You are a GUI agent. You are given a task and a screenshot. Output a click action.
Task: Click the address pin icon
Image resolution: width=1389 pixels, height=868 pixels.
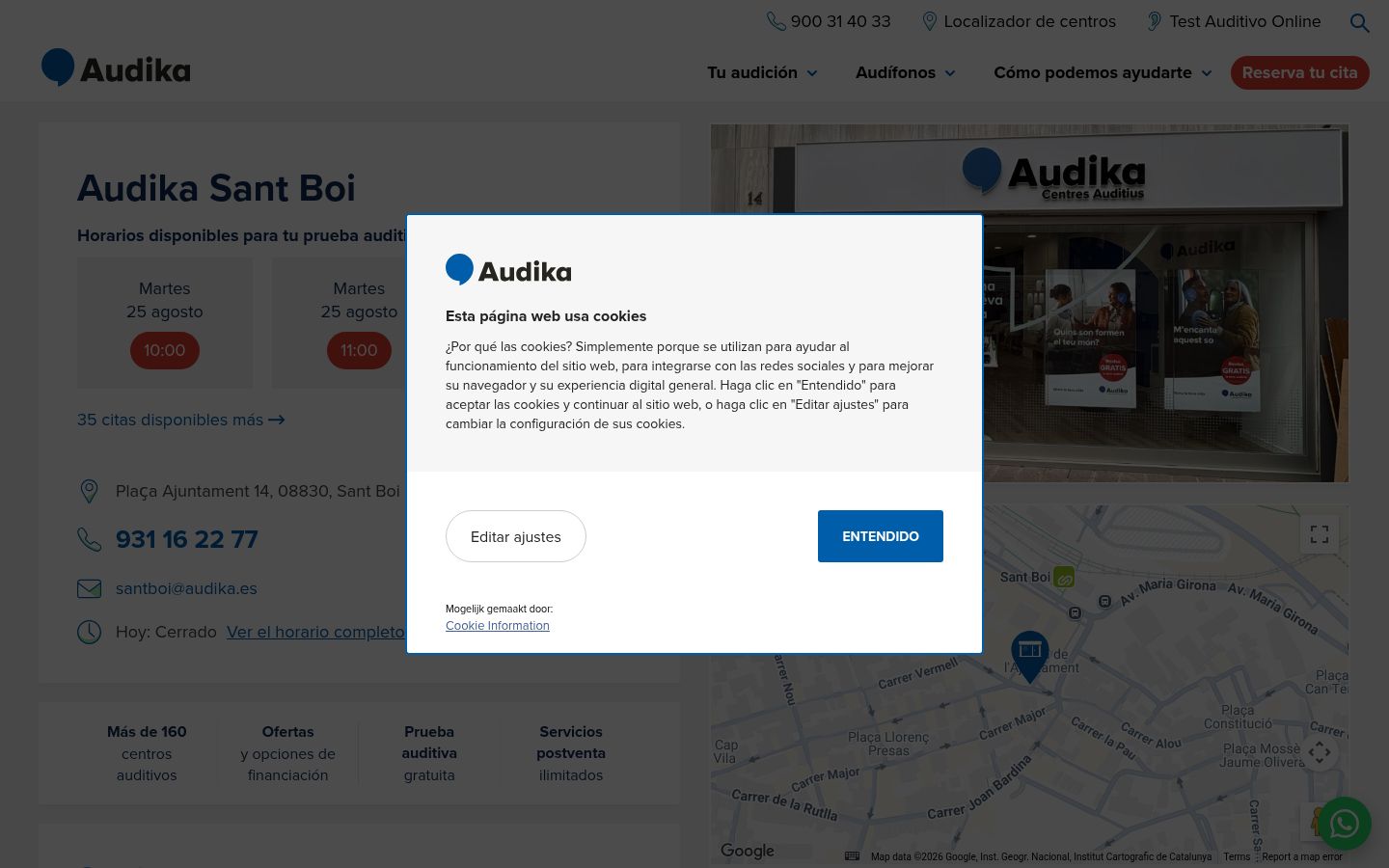click(89, 491)
